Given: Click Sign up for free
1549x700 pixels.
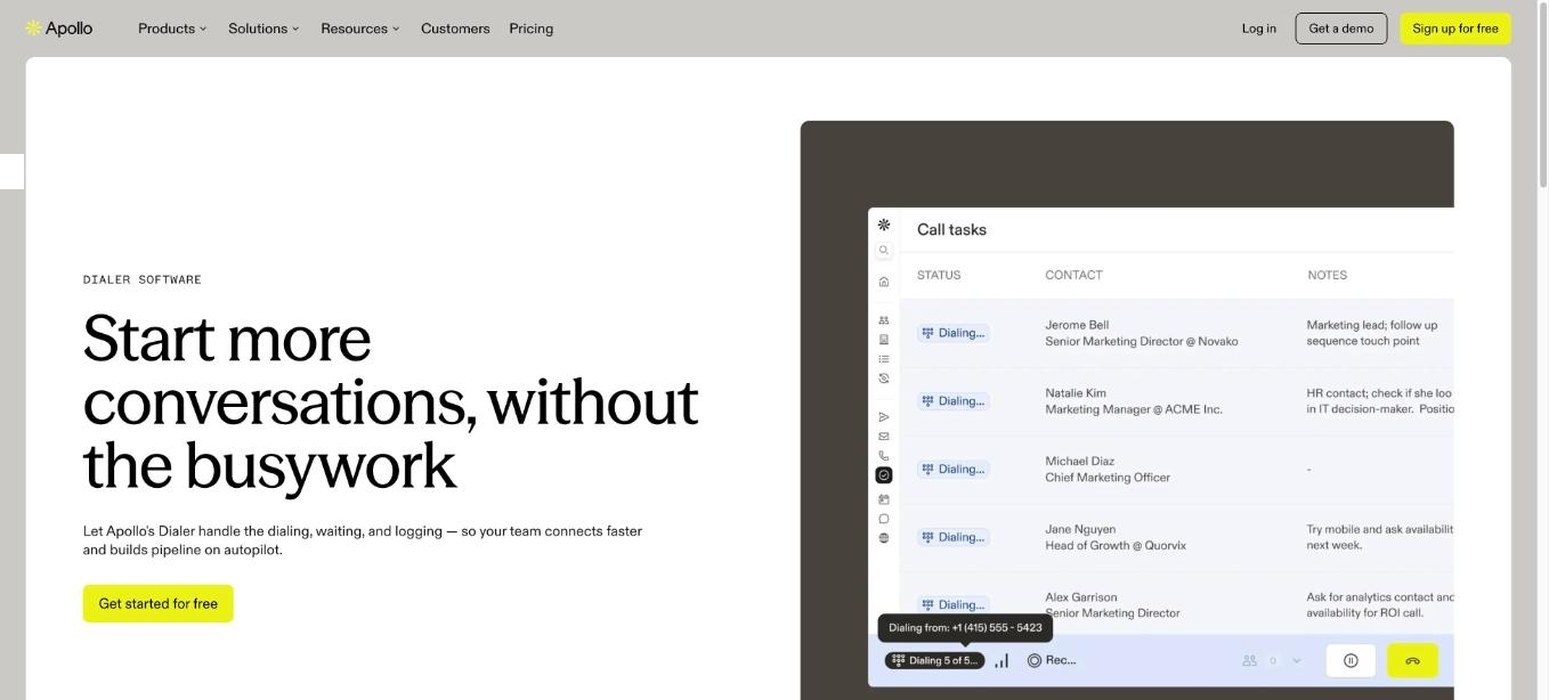Looking at the screenshot, I should click(x=1455, y=29).
